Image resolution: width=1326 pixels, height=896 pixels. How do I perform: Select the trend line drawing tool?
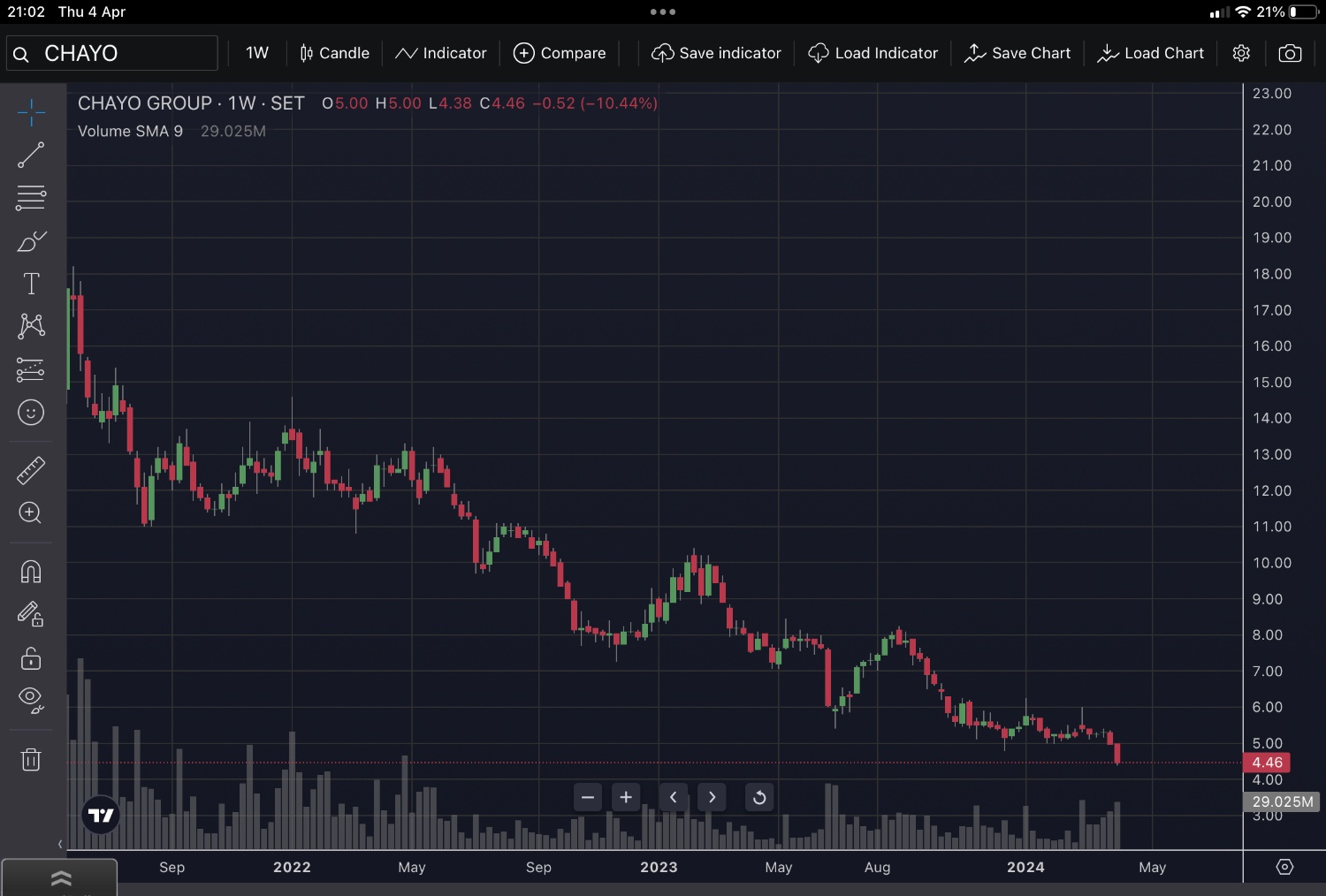tap(31, 156)
